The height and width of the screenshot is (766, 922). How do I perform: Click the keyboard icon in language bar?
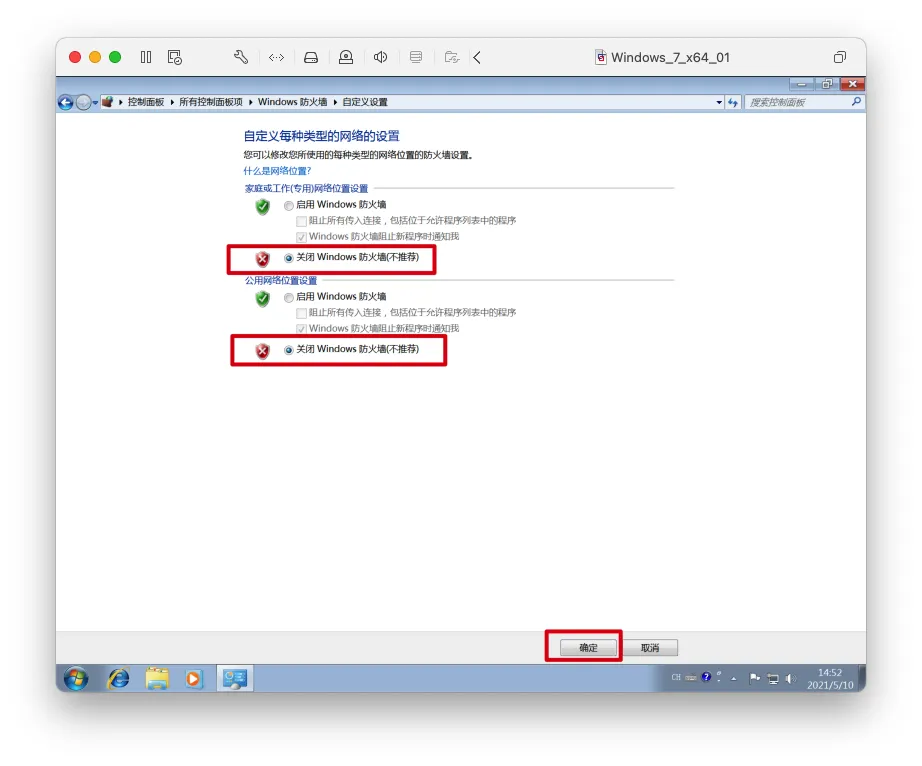tap(691, 678)
